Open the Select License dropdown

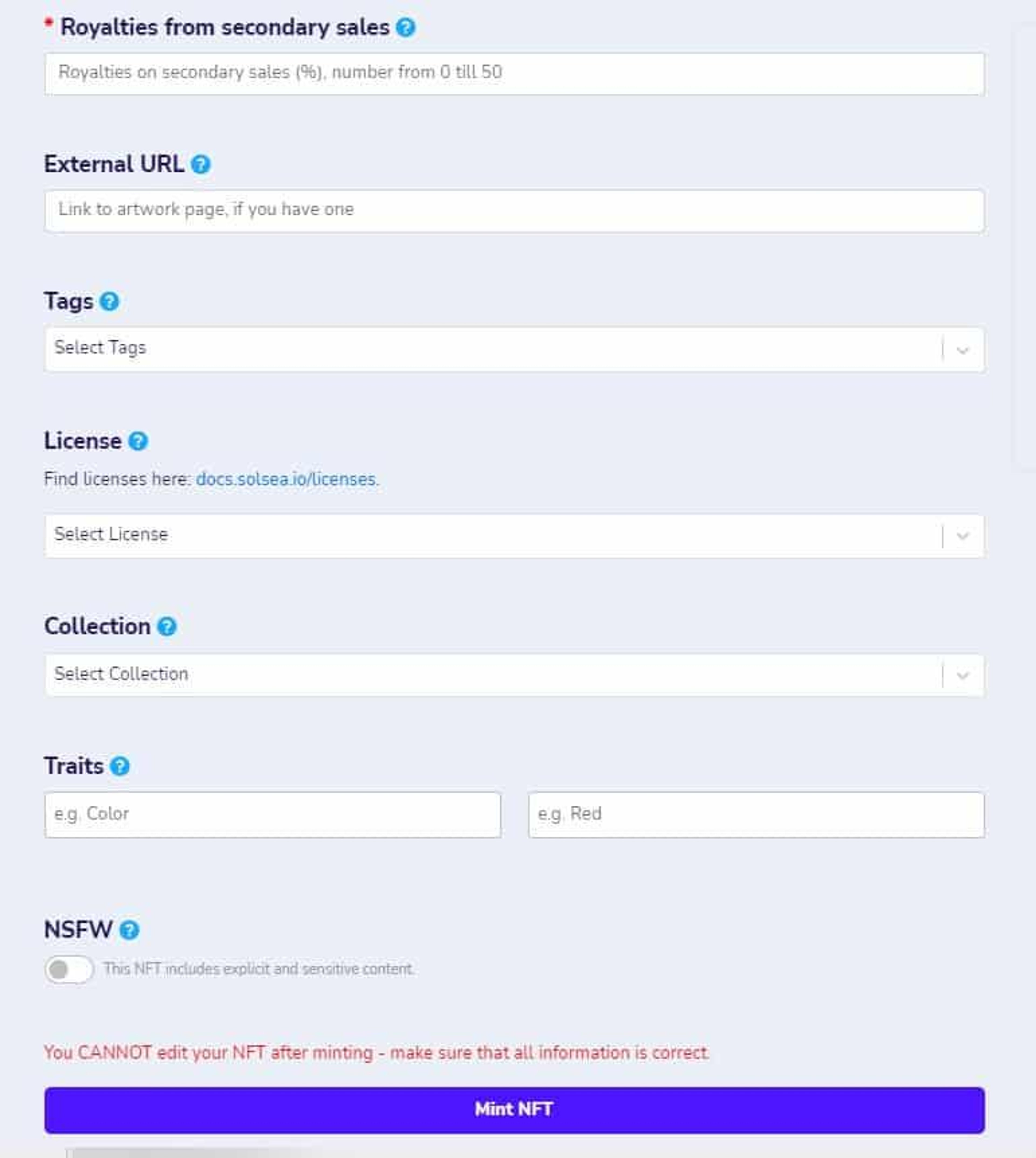tap(514, 535)
